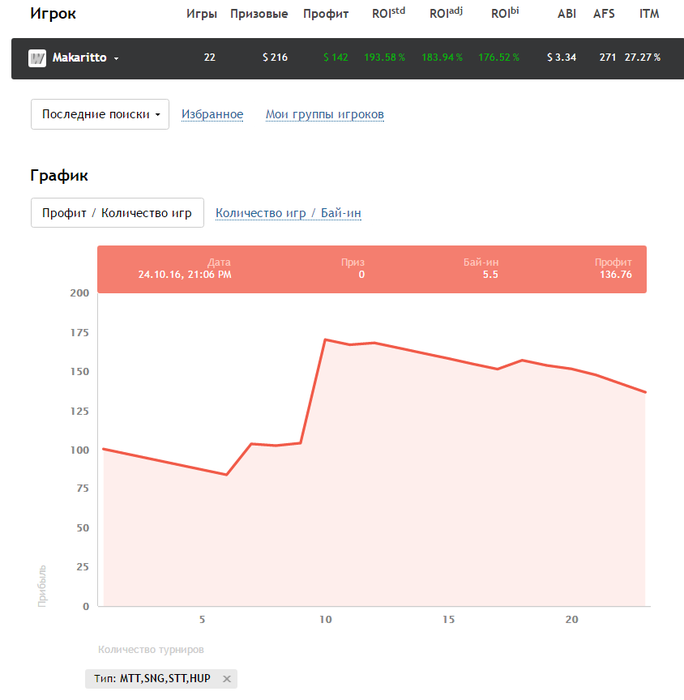Expand the Makaritto player dropdown arrow
The image size is (684, 700).
pyautogui.click(x=116, y=59)
